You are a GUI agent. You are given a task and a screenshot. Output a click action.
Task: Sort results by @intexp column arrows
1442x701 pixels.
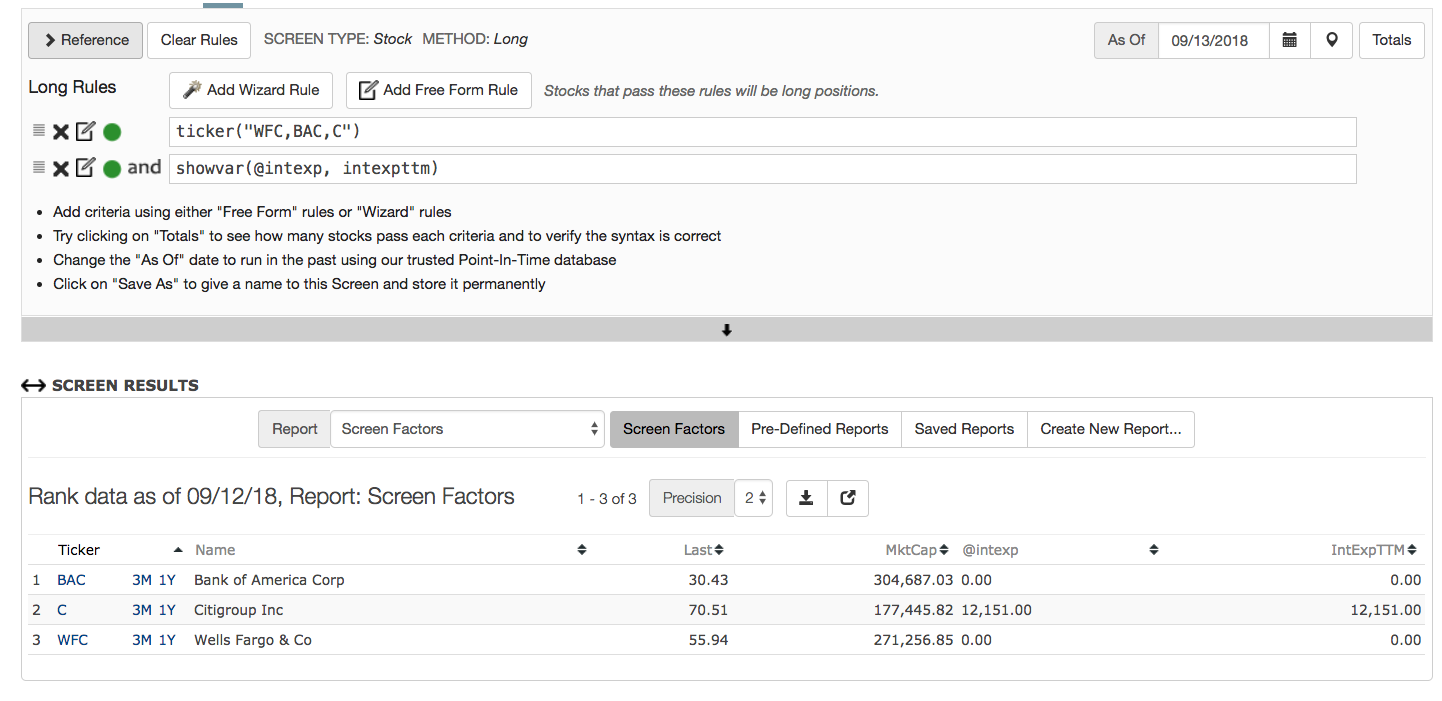point(1154,550)
